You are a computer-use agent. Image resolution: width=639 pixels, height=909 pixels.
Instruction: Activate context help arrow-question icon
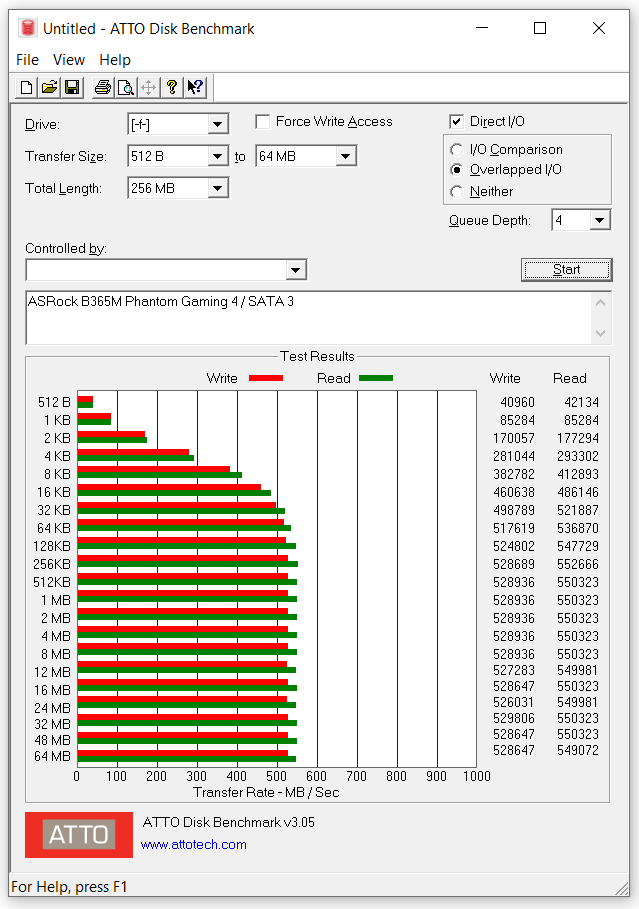(195, 88)
